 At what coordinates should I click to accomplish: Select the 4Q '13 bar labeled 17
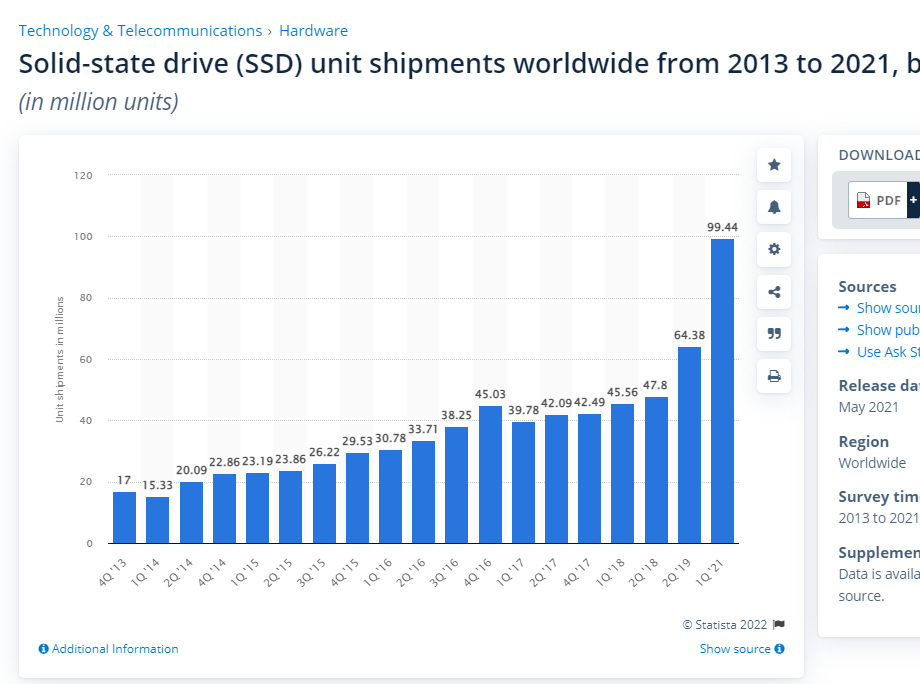(x=124, y=517)
